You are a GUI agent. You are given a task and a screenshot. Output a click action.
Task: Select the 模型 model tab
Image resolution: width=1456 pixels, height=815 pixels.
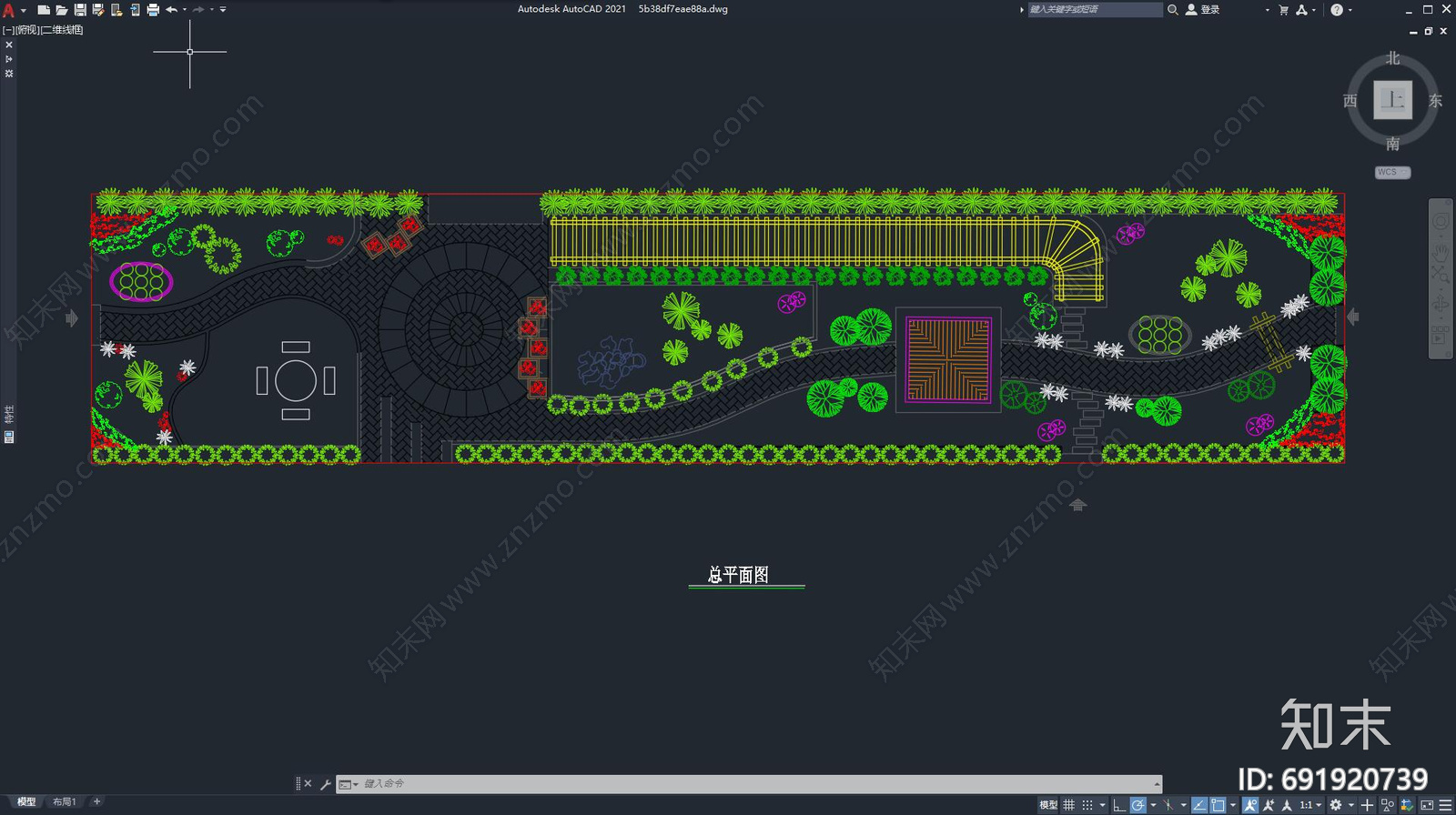[26, 801]
